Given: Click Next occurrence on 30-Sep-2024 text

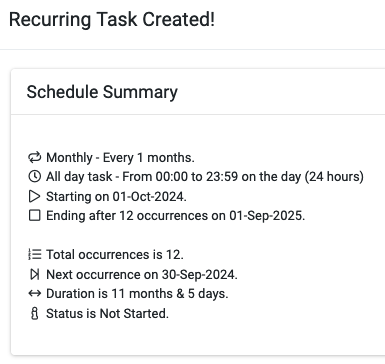Looking at the screenshot, I should click(x=142, y=274).
